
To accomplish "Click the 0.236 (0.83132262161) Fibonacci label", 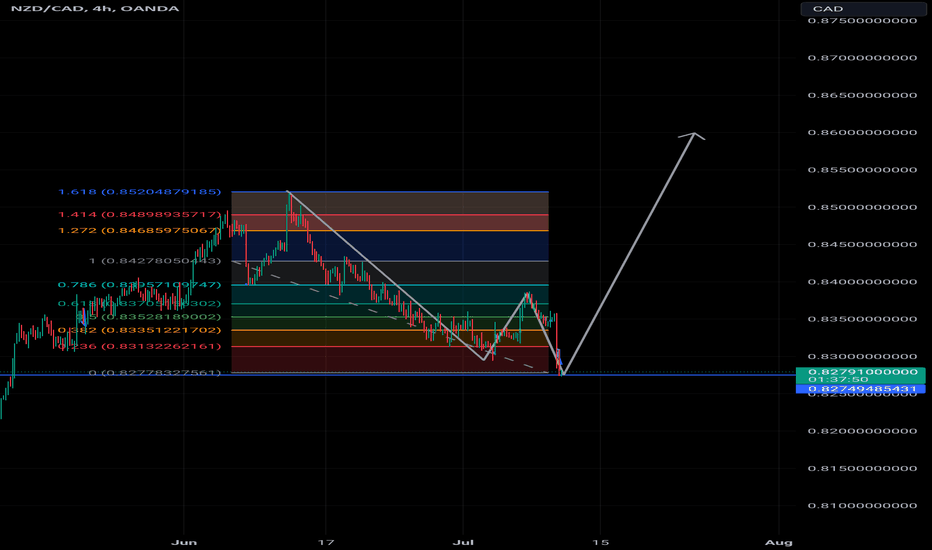I will coord(140,347).
